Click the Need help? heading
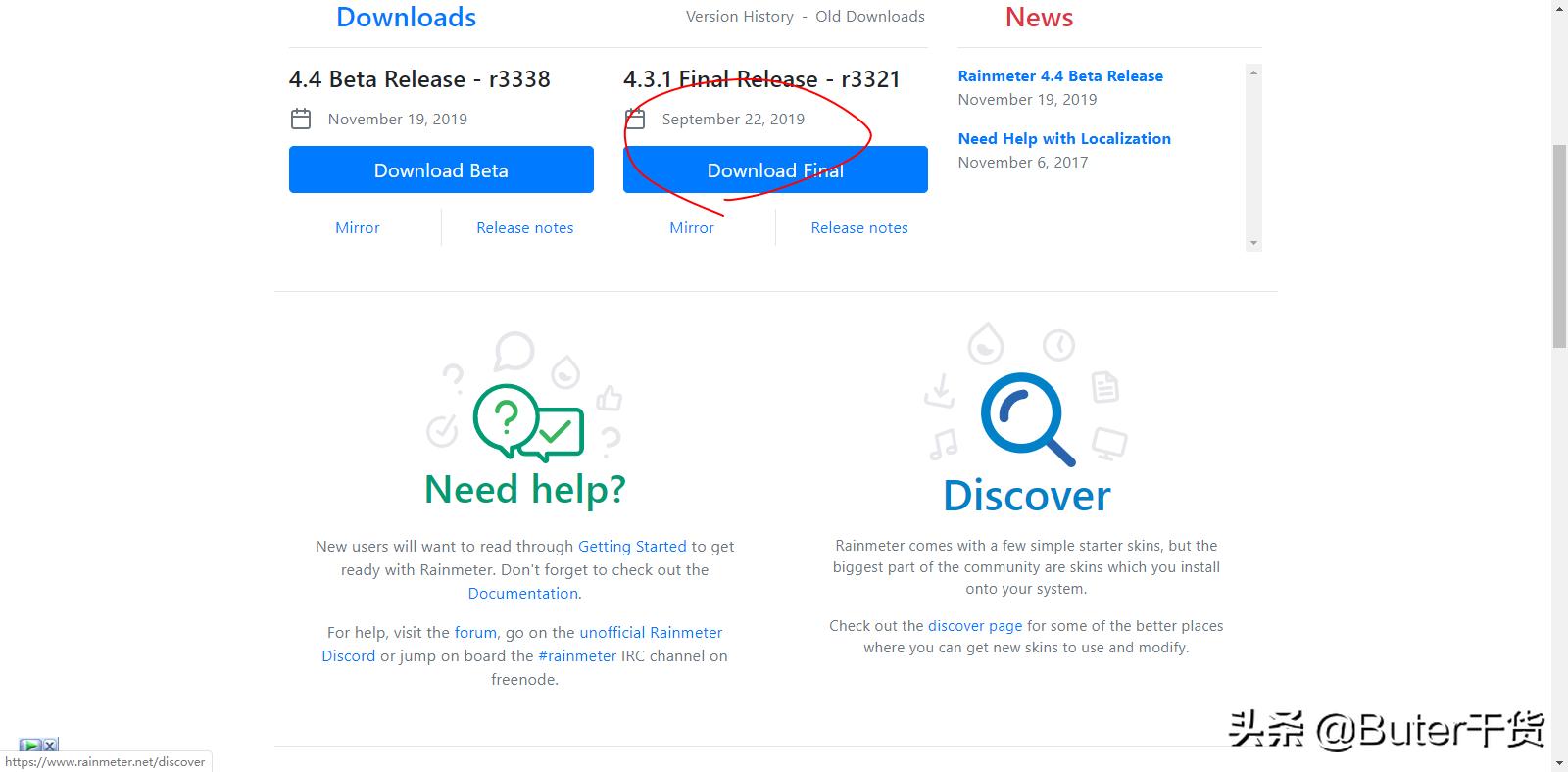Image resolution: width=1568 pixels, height=772 pixels. pyautogui.click(x=525, y=489)
